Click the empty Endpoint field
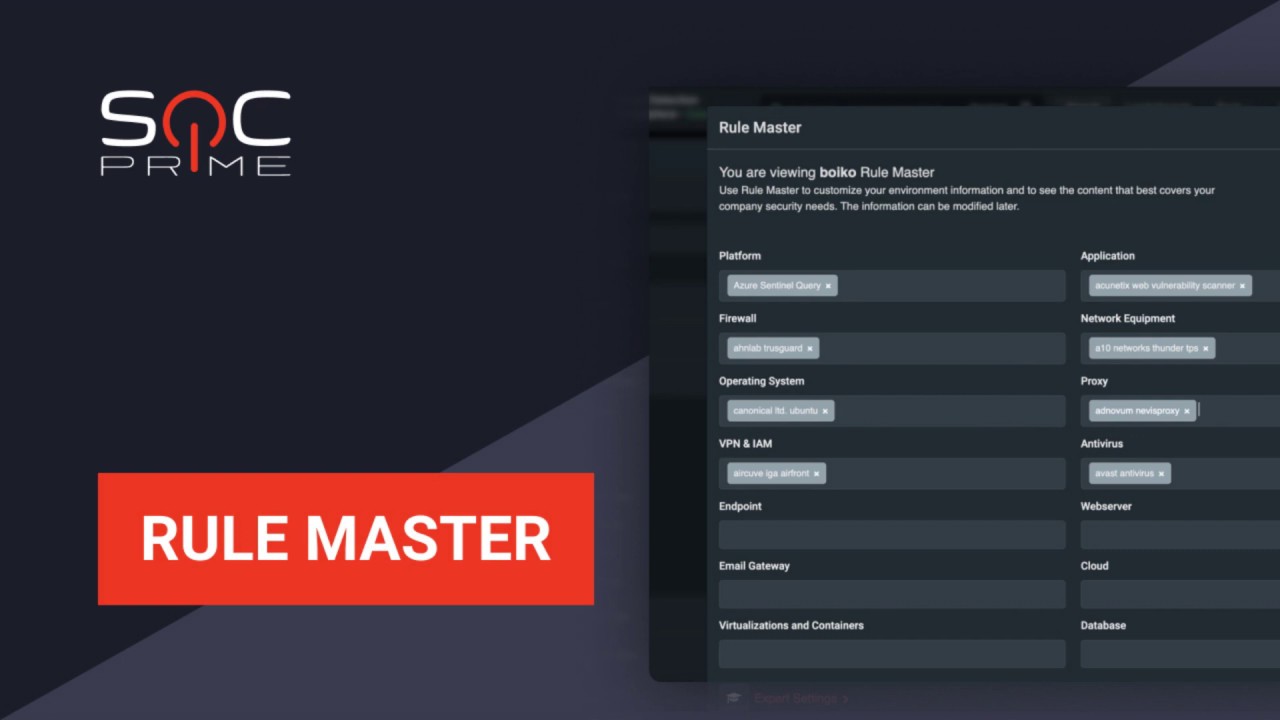The image size is (1280, 720). [x=892, y=535]
